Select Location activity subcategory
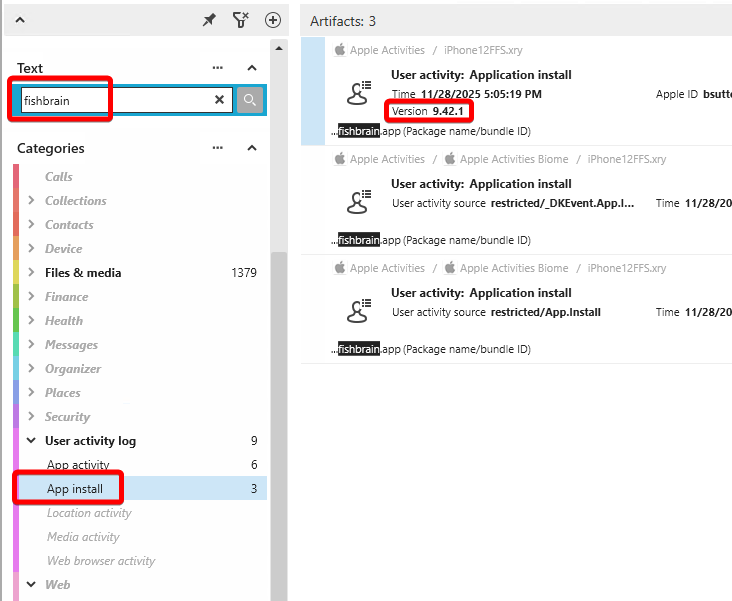Image resolution: width=732 pixels, height=601 pixels. pos(89,513)
